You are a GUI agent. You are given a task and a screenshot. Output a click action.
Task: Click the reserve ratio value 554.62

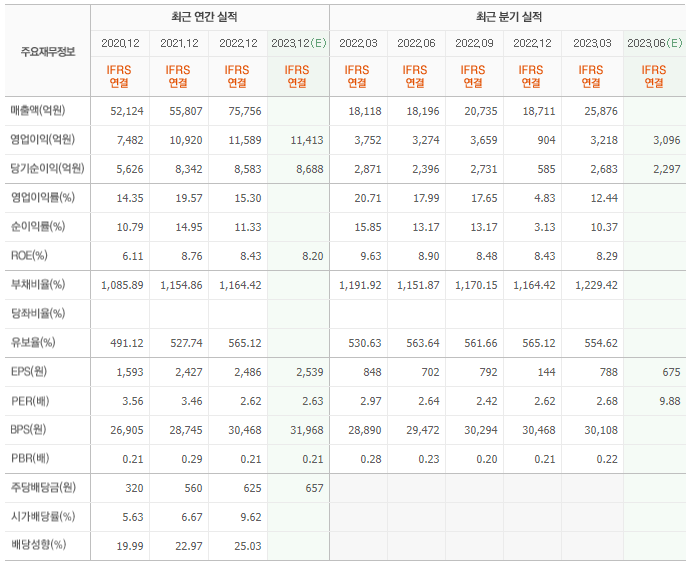click(x=601, y=343)
